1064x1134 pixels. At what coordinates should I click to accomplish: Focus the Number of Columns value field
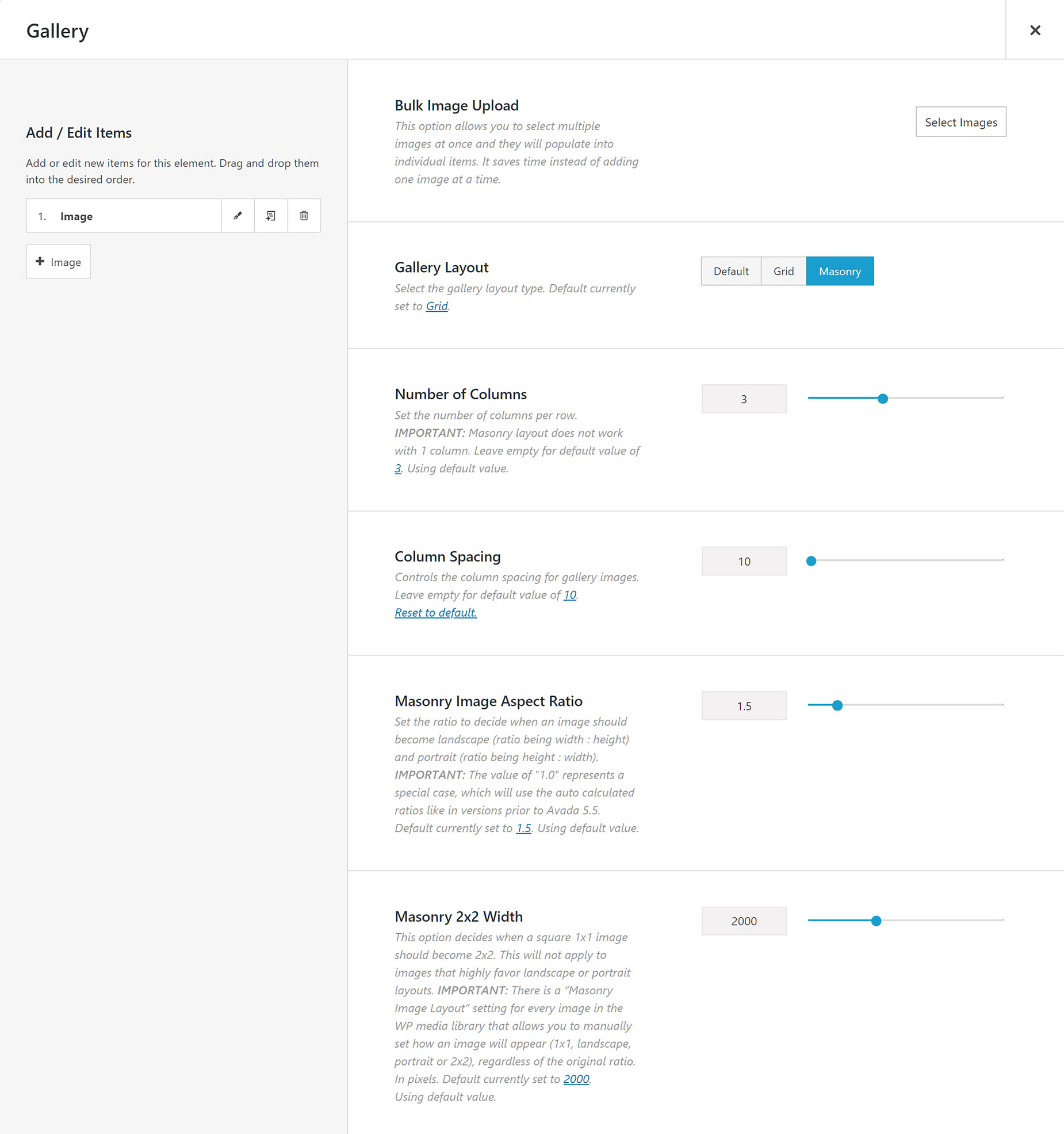(744, 399)
